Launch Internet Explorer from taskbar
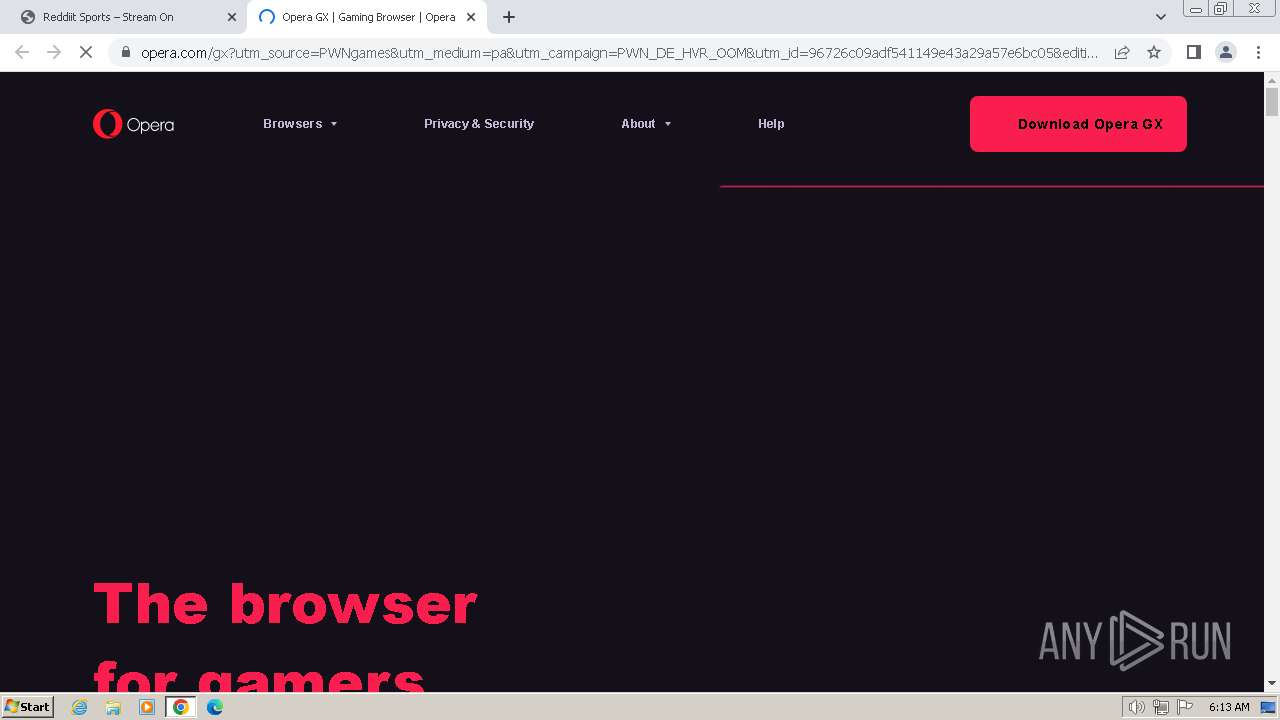This screenshot has height=720, width=1280. coord(80,707)
